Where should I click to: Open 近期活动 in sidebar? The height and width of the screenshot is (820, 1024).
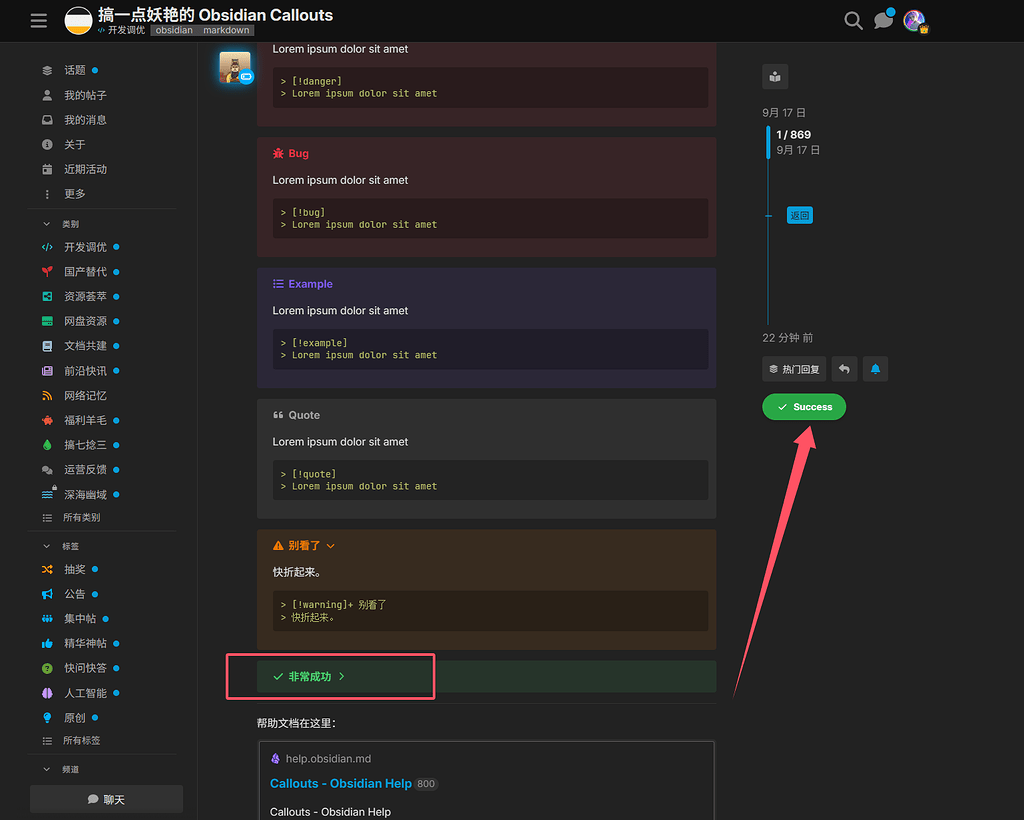(x=85, y=170)
